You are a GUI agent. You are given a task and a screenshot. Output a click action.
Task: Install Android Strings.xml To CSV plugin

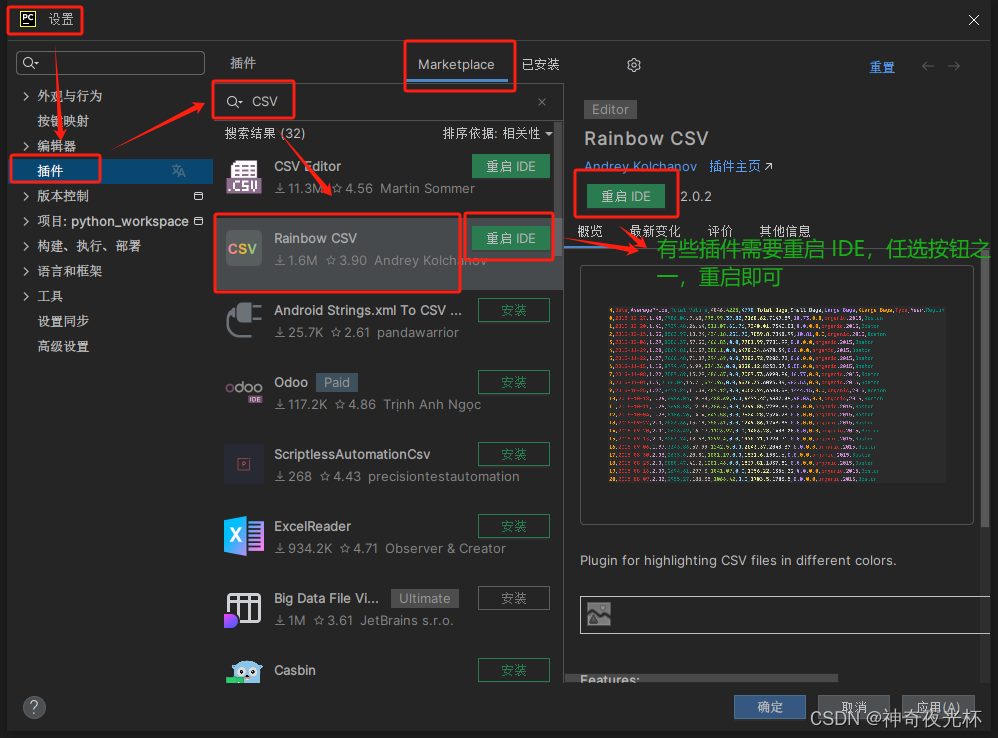(514, 310)
